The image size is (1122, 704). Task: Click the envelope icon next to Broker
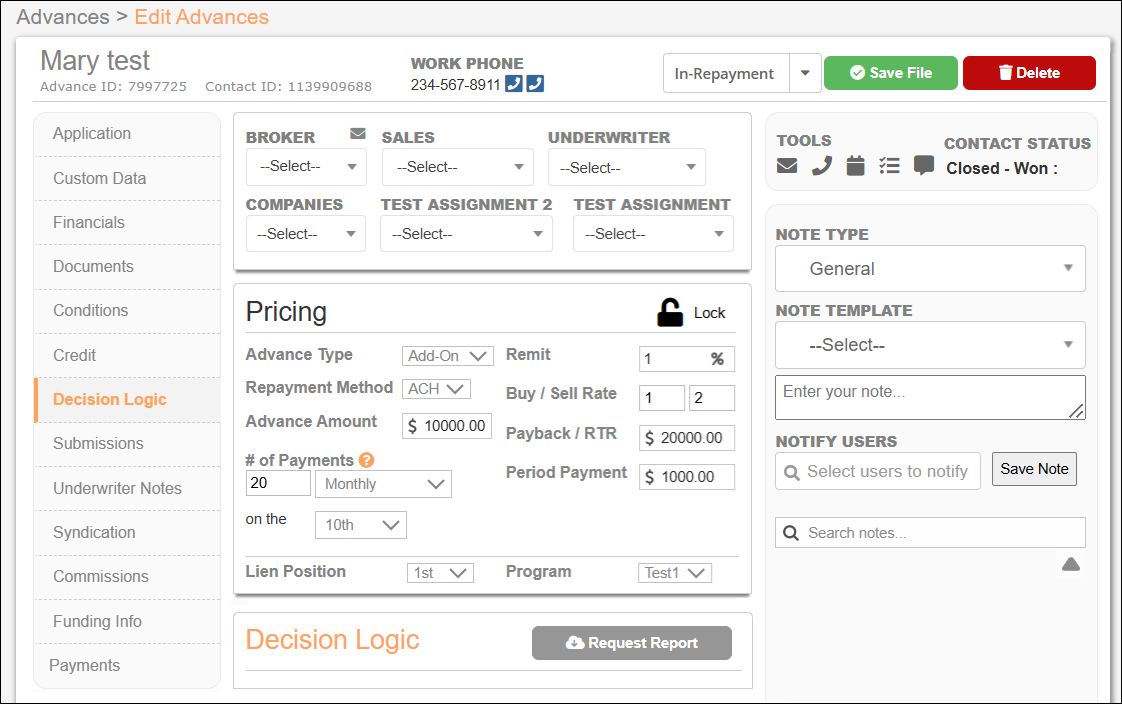click(x=358, y=134)
